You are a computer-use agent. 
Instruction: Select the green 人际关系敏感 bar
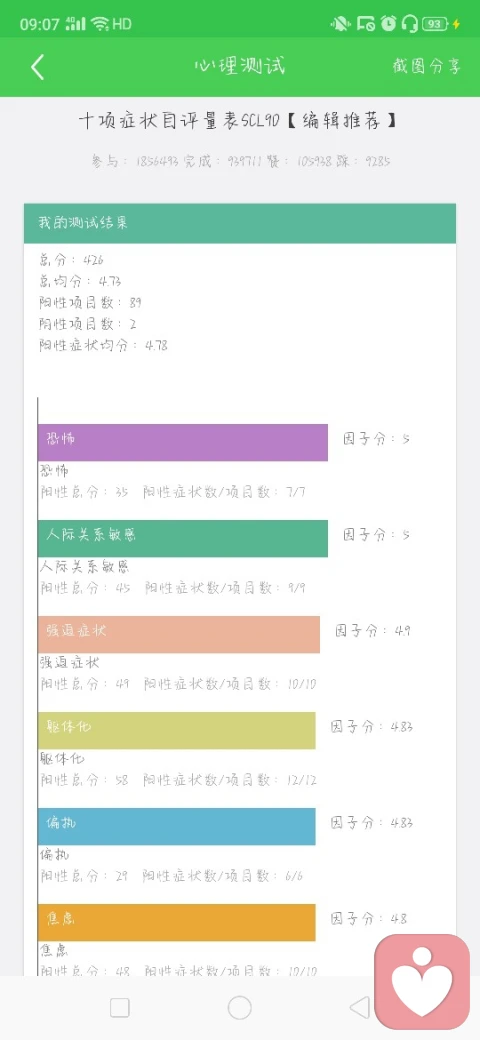click(182, 539)
